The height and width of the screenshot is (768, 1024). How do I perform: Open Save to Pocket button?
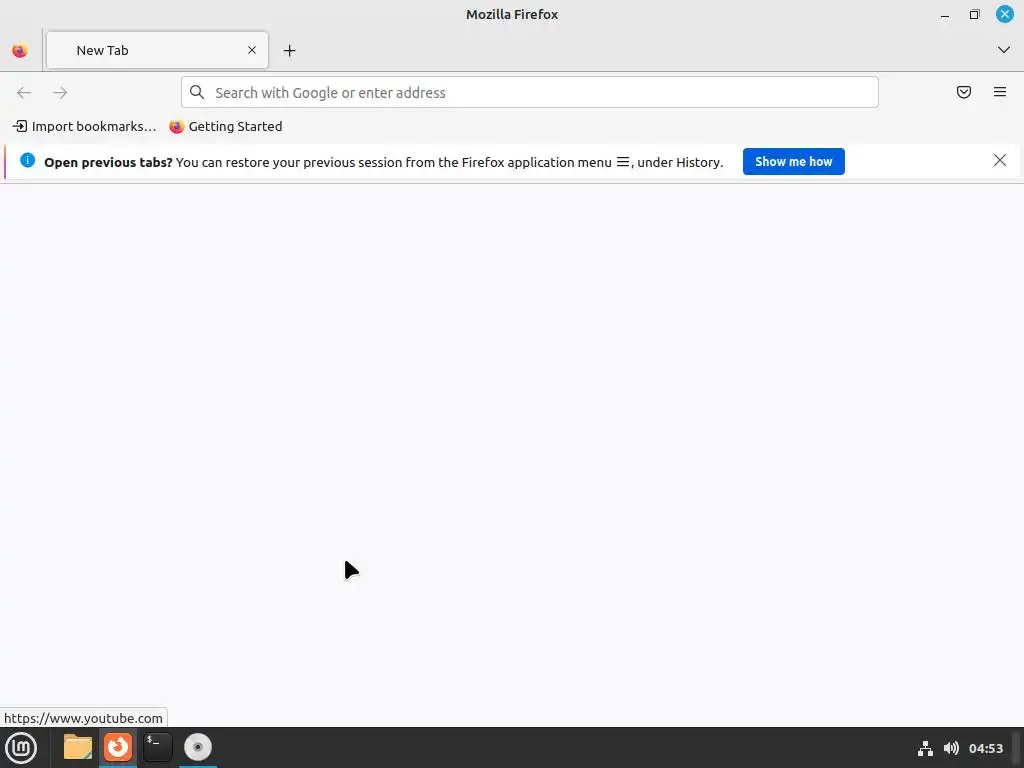964,93
